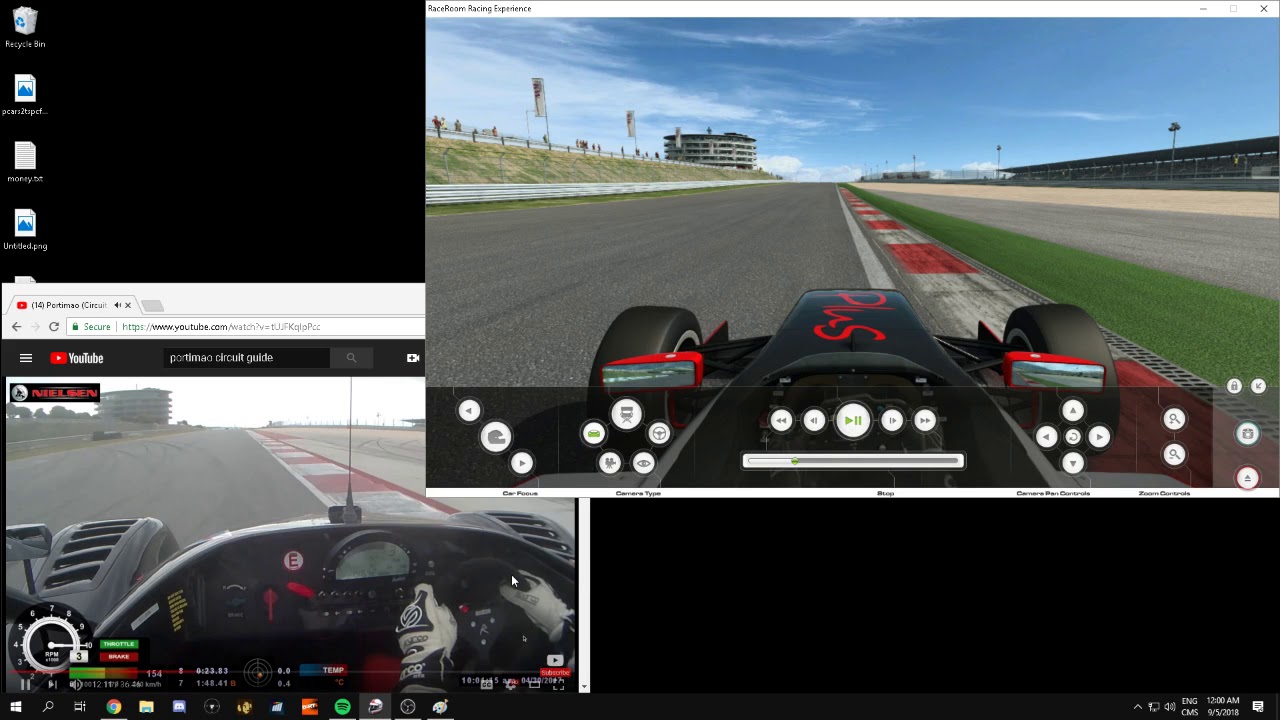Click the YouTube search box
The width and height of the screenshot is (1280, 720).
(x=246, y=357)
